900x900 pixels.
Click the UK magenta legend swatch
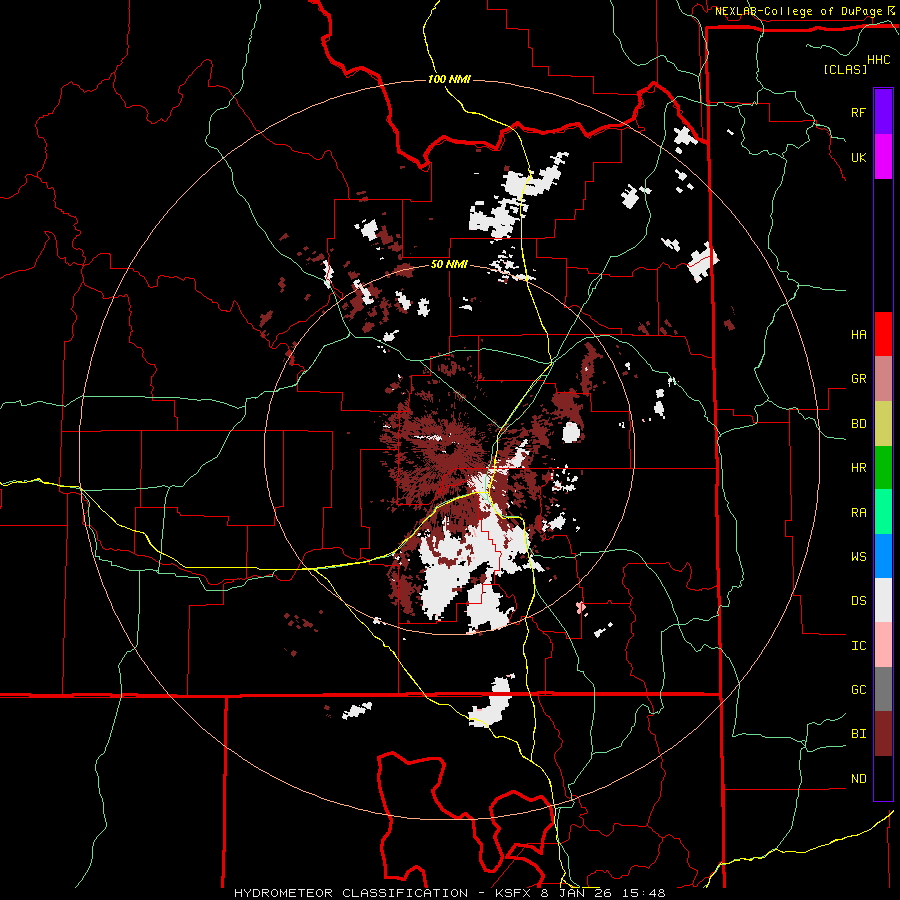pos(883,157)
